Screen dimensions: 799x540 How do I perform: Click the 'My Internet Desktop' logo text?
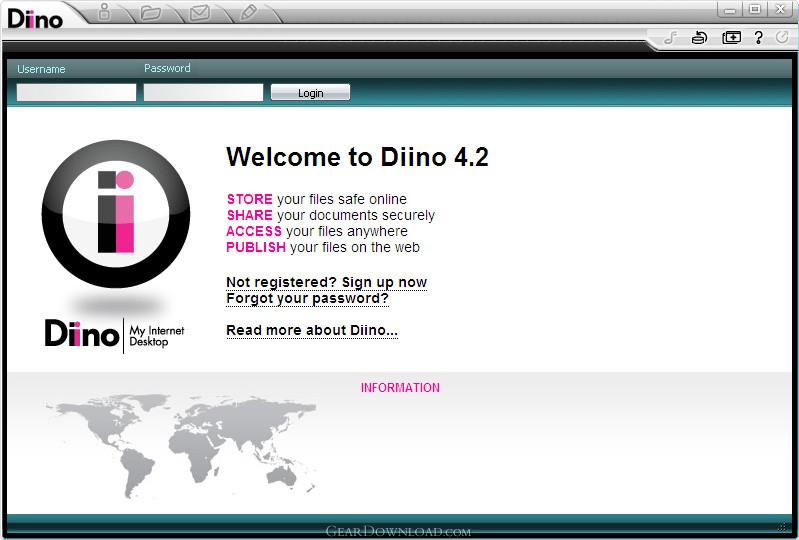[156, 336]
